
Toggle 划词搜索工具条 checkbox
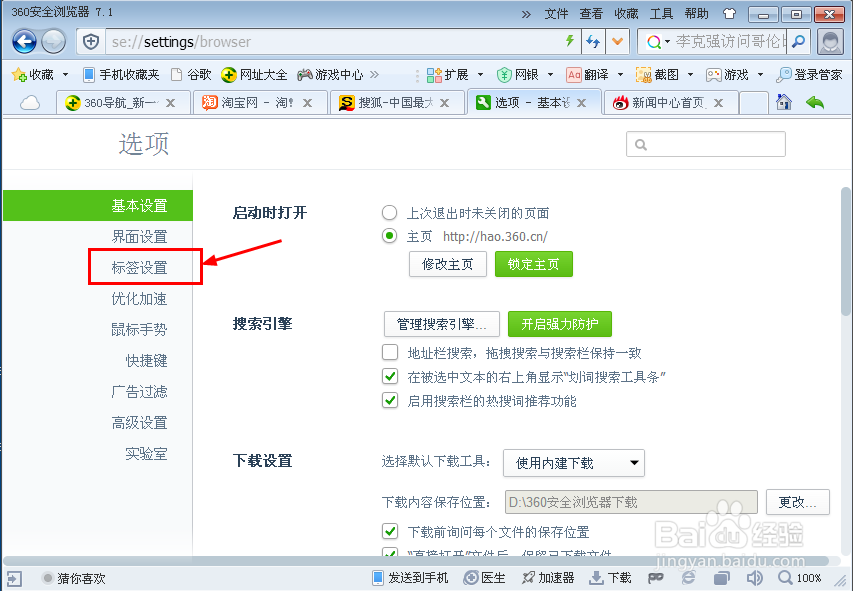pyautogui.click(x=390, y=377)
